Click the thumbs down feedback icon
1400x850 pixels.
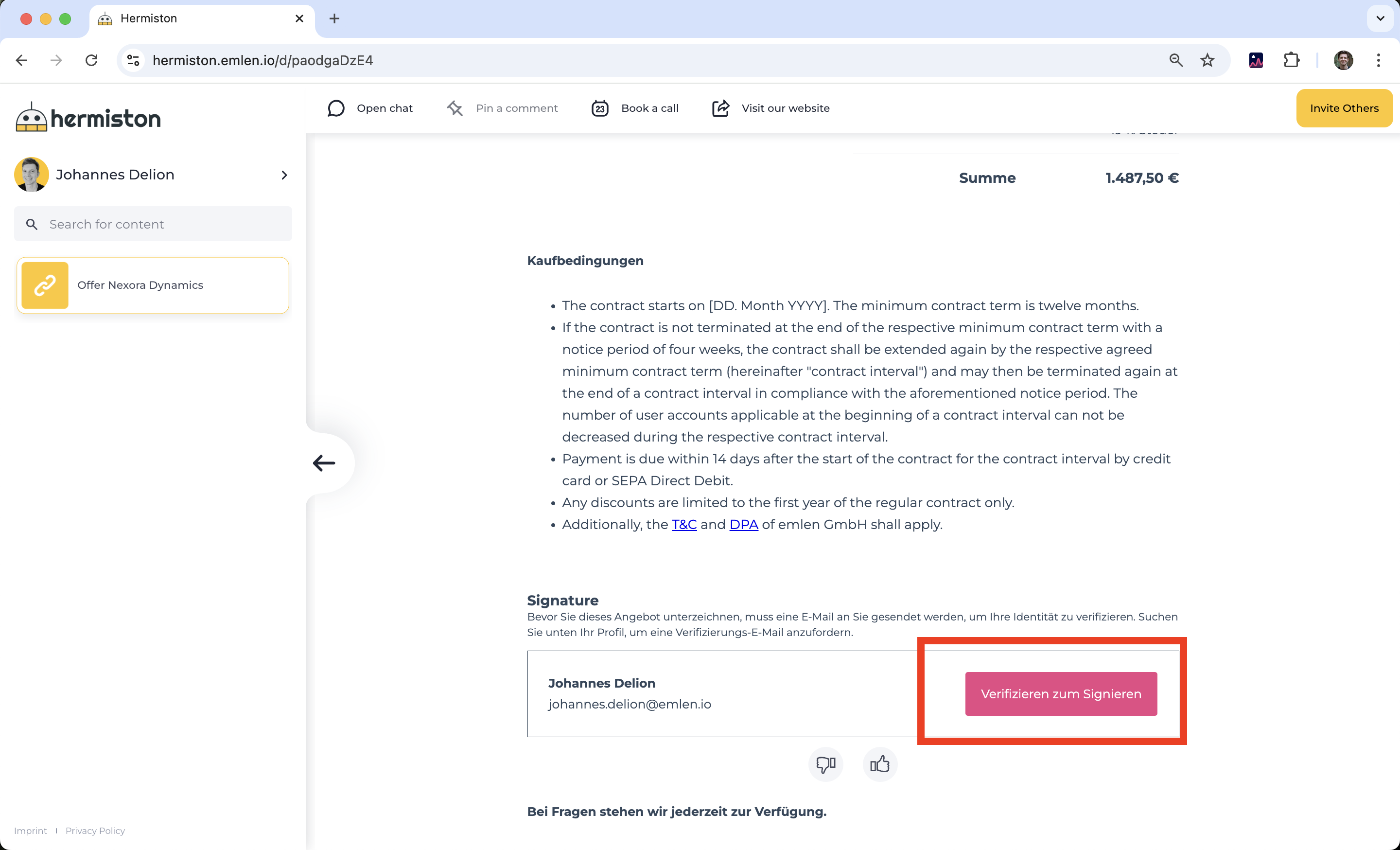tap(825, 764)
